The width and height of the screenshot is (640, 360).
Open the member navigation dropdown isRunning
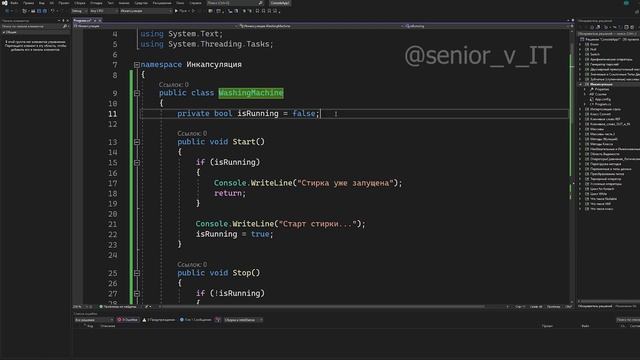(486, 26)
